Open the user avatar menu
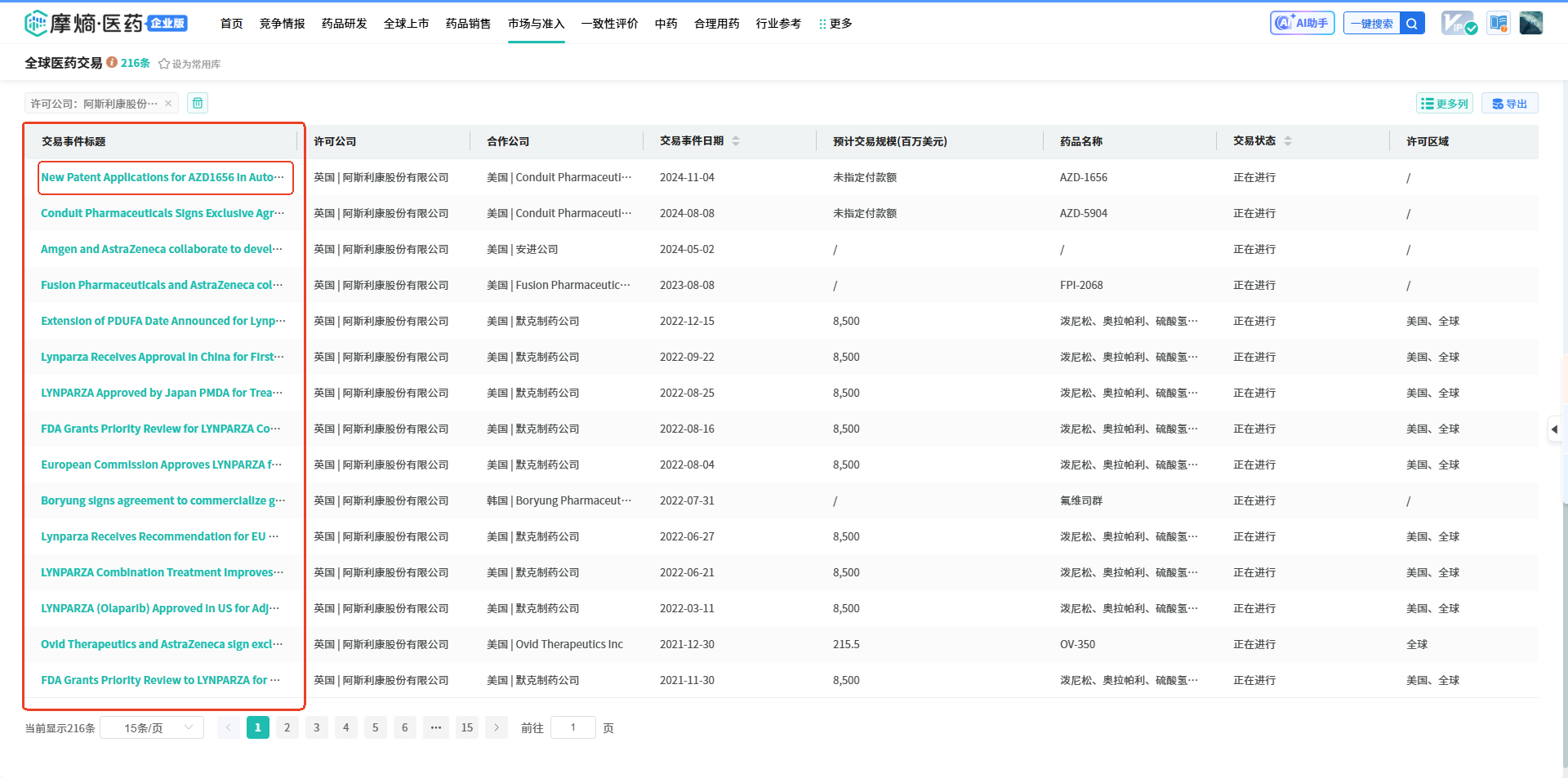Screen dimensions: 1568x778 click(1530, 23)
